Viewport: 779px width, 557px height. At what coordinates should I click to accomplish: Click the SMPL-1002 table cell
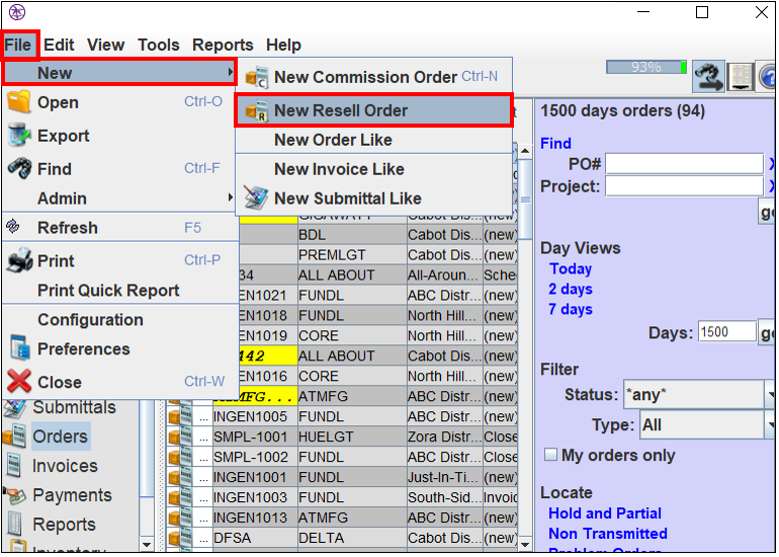[x=255, y=457]
